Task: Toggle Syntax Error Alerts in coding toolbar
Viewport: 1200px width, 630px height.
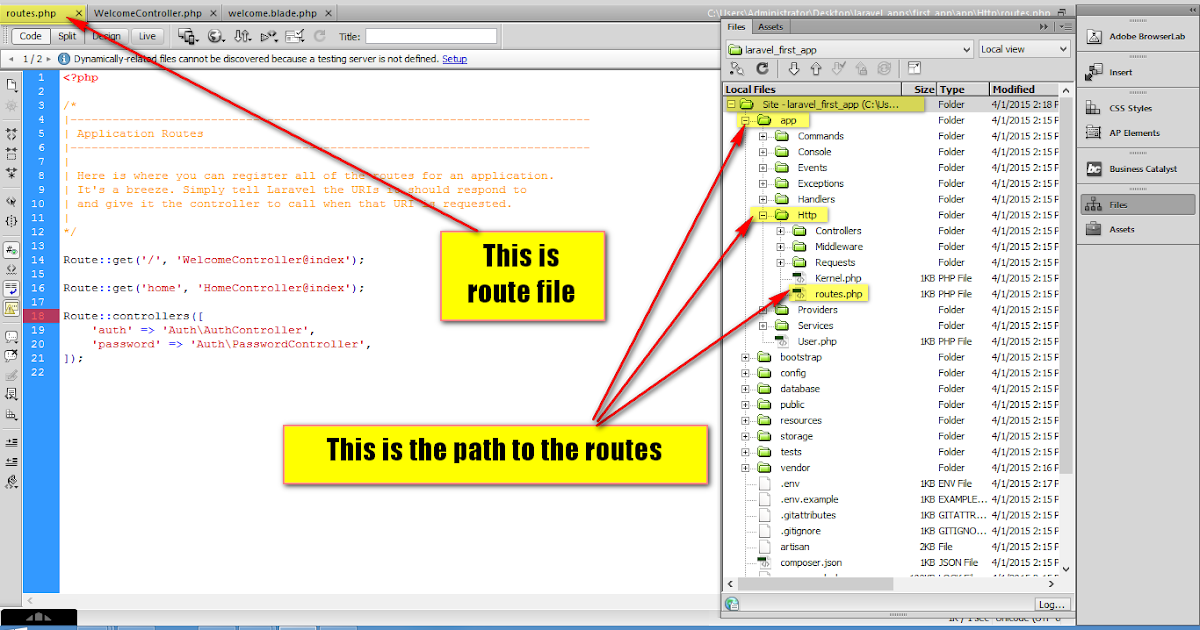Action: coord(12,307)
